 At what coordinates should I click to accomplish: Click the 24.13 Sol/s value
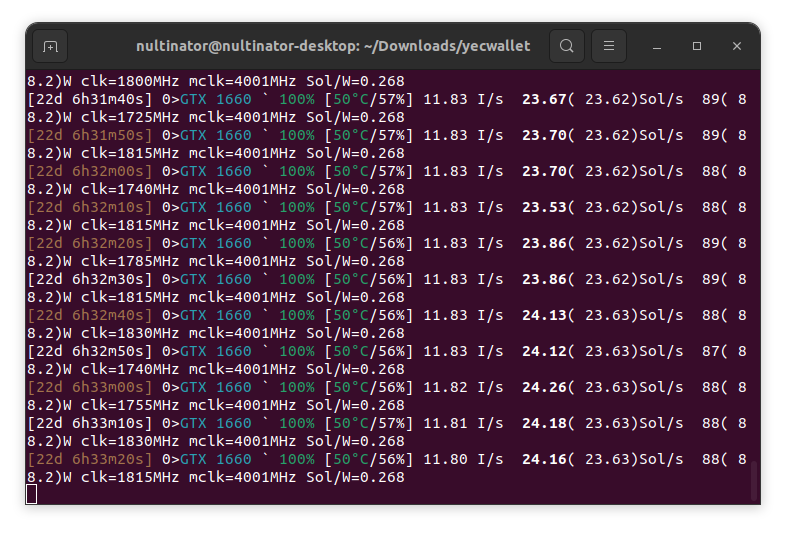click(x=544, y=315)
